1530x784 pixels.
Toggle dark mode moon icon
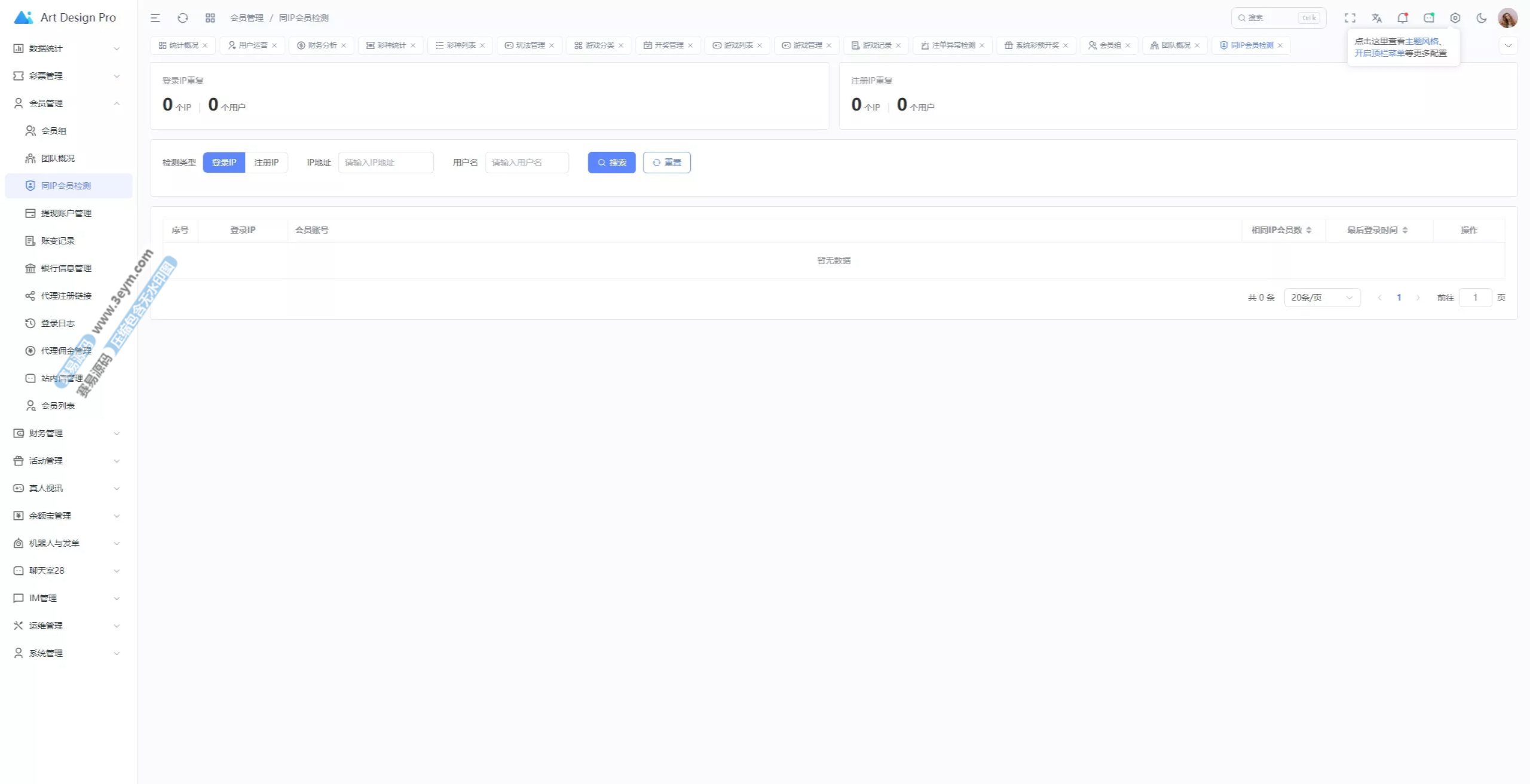(1482, 18)
